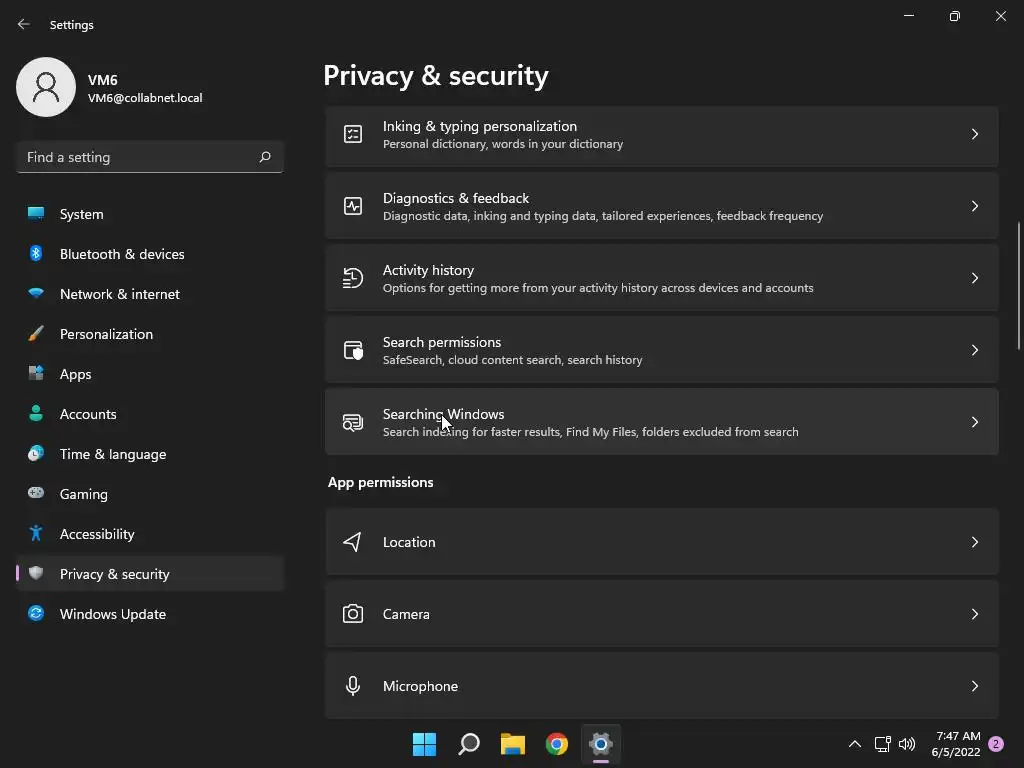The width and height of the screenshot is (1024, 768).
Task: Click the Windows Update sync icon
Action: (x=36, y=614)
